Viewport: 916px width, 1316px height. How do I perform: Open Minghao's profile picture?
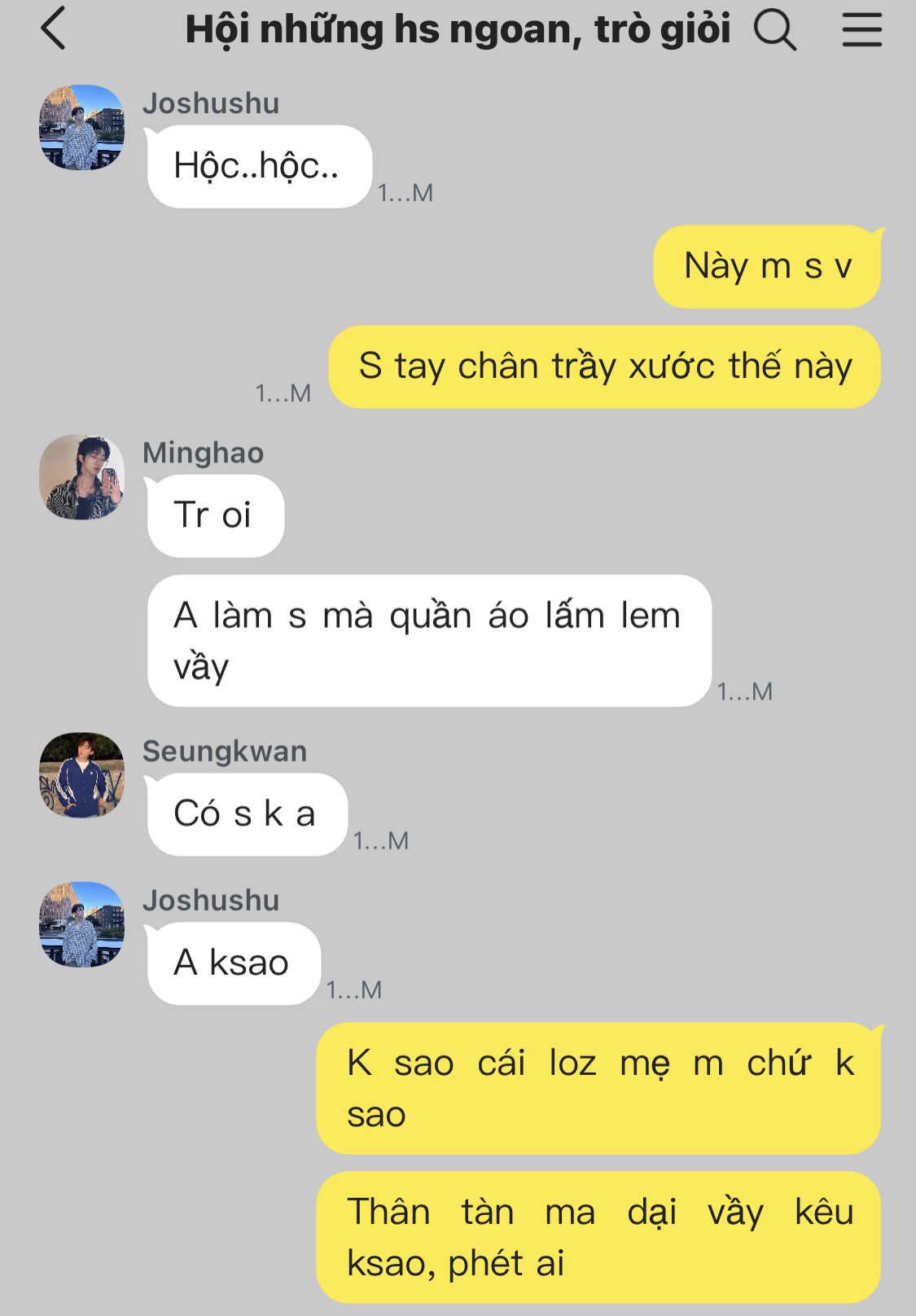pyautogui.click(x=81, y=476)
